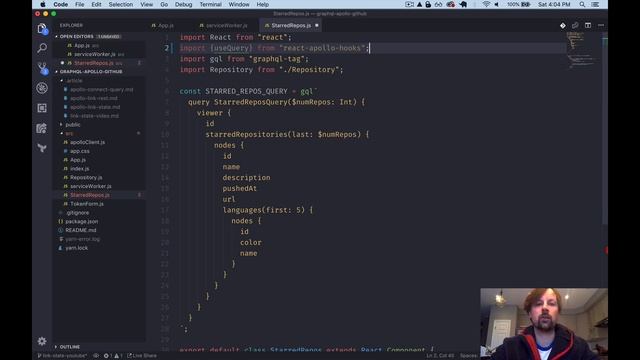The image size is (640, 360).
Task: Select StarredRepos.js under Open Editors
Action: click(x=93, y=63)
